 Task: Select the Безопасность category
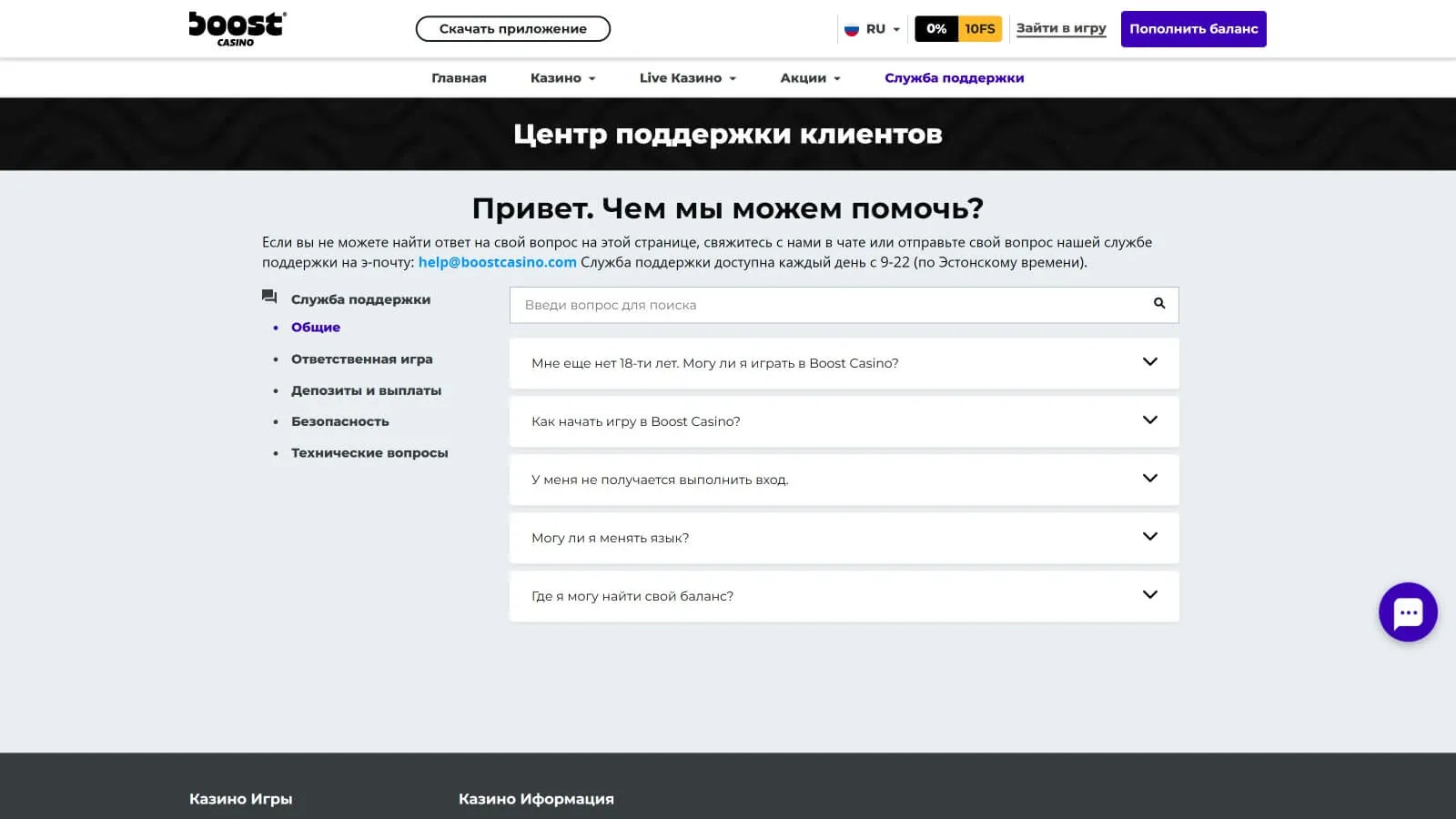tap(340, 421)
